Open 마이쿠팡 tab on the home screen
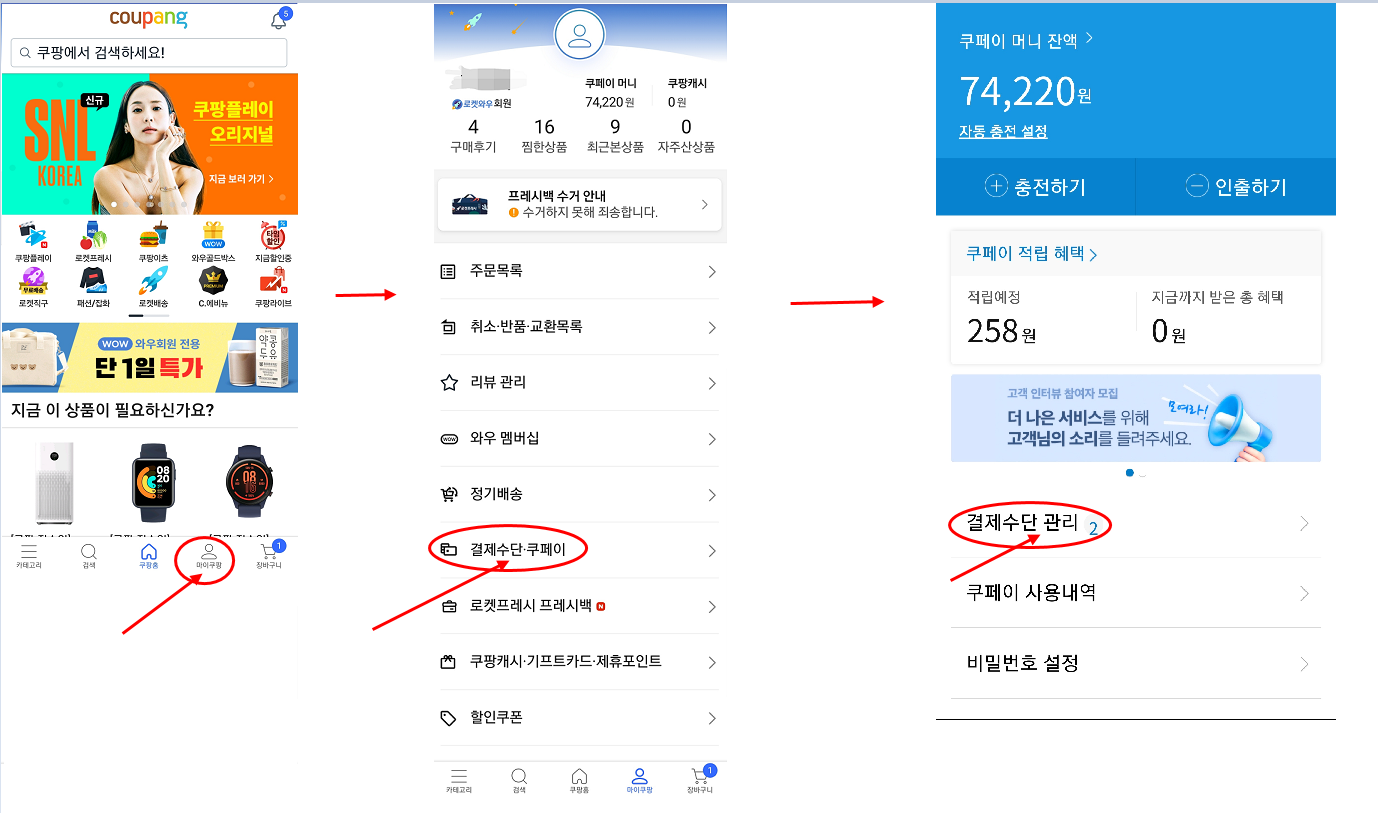The image size is (1378, 813). 209,557
